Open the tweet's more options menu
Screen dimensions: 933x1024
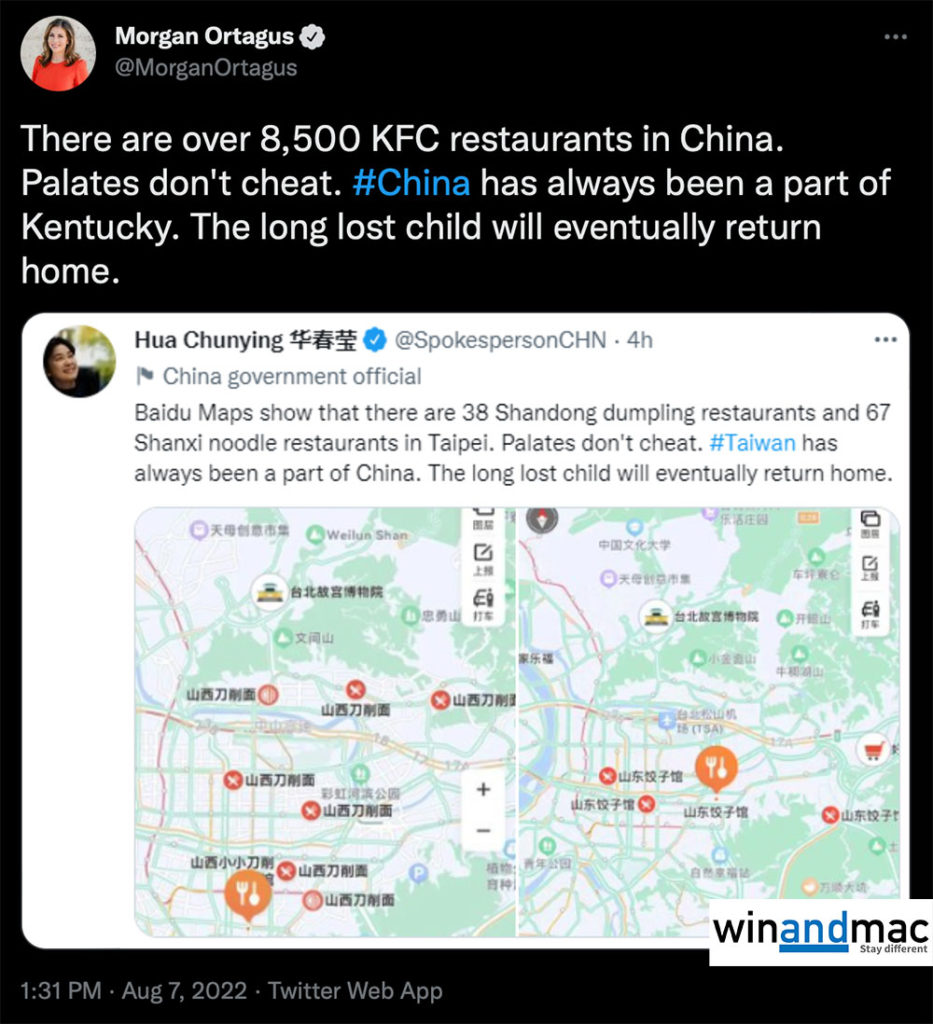point(895,37)
